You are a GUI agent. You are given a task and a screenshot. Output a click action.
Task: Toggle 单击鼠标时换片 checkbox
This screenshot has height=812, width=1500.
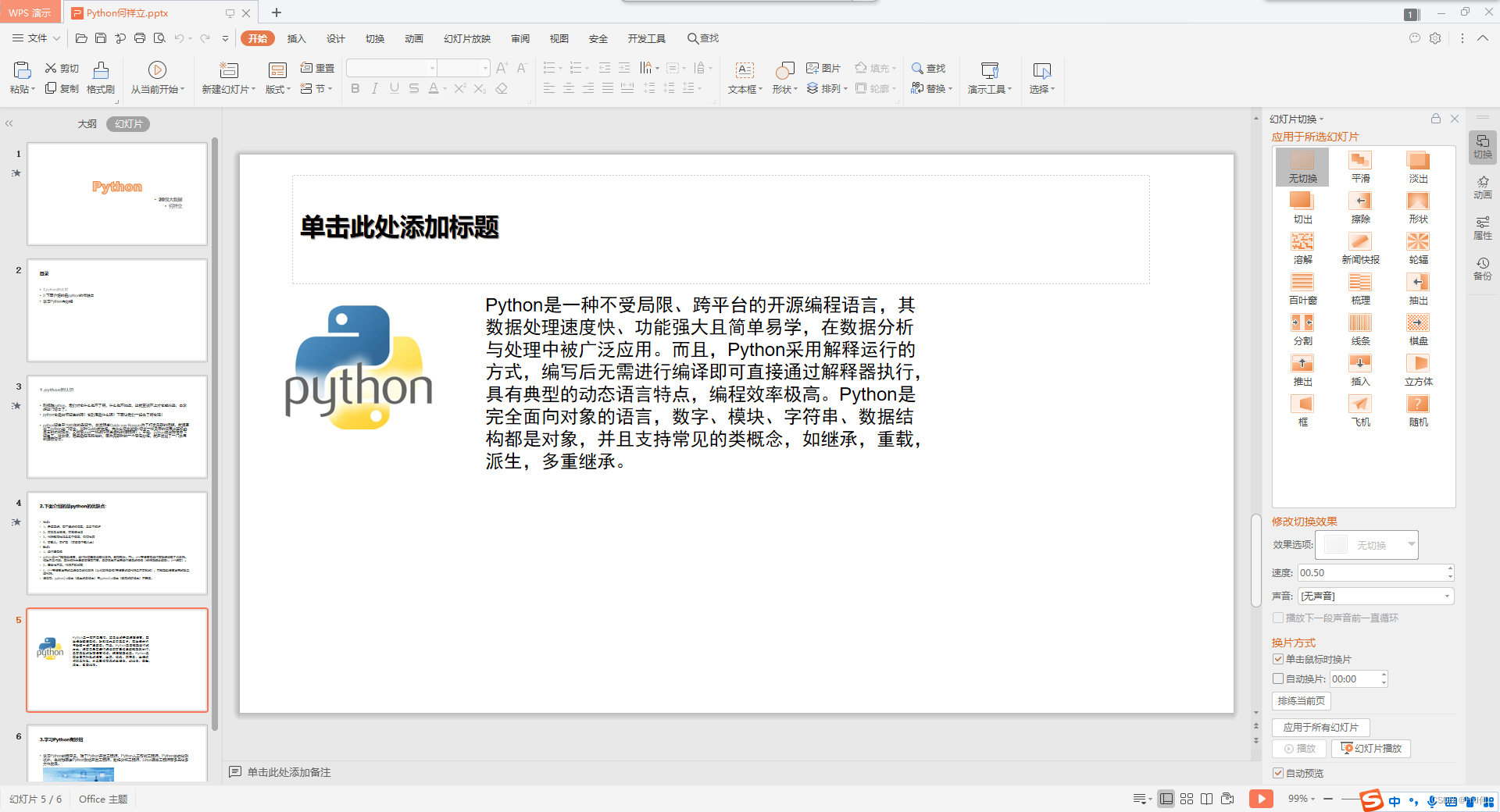click(x=1278, y=659)
